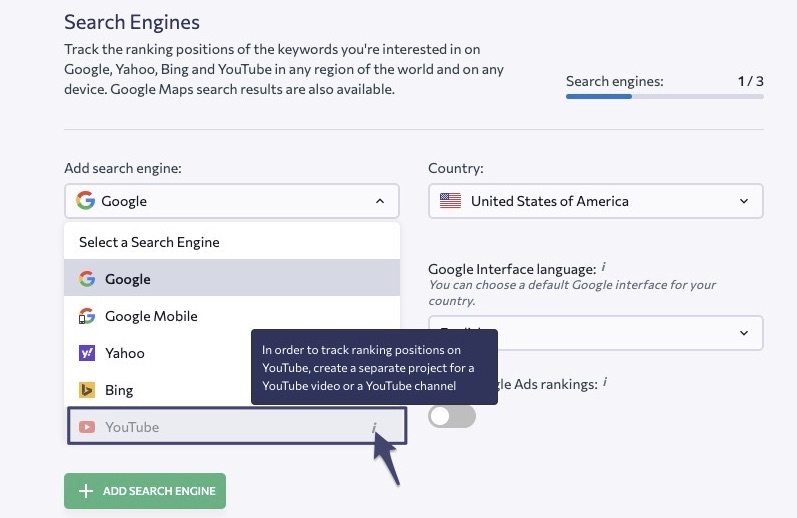Pick Bing from the engine list
Image resolution: width=797 pixels, height=518 pixels.
point(158,390)
